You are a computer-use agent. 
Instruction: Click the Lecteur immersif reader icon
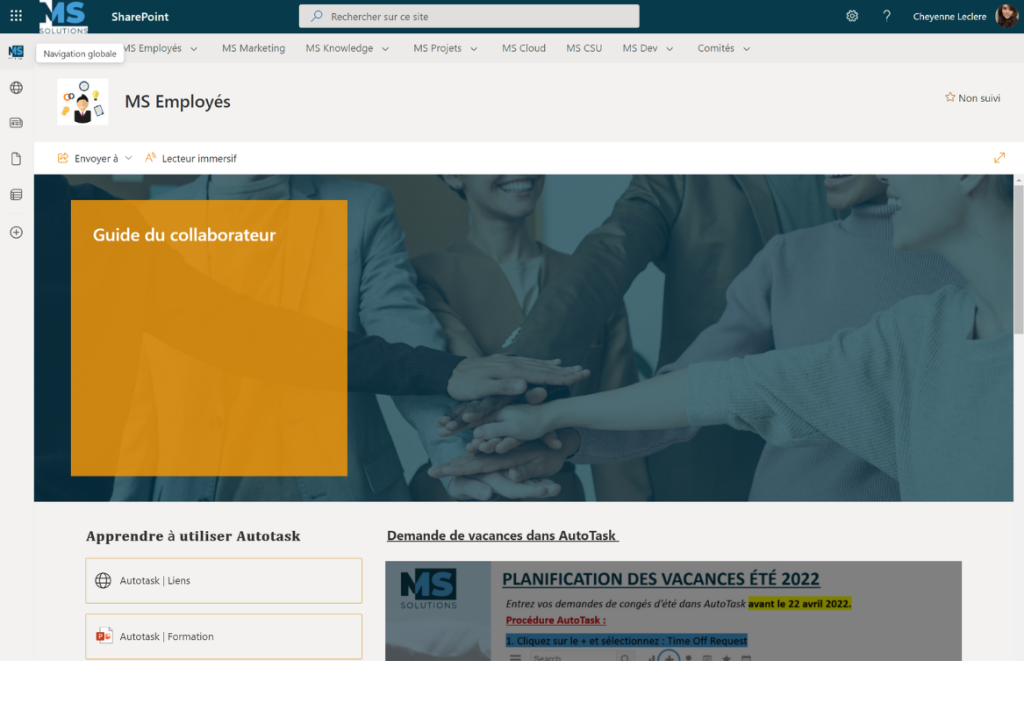[150, 157]
